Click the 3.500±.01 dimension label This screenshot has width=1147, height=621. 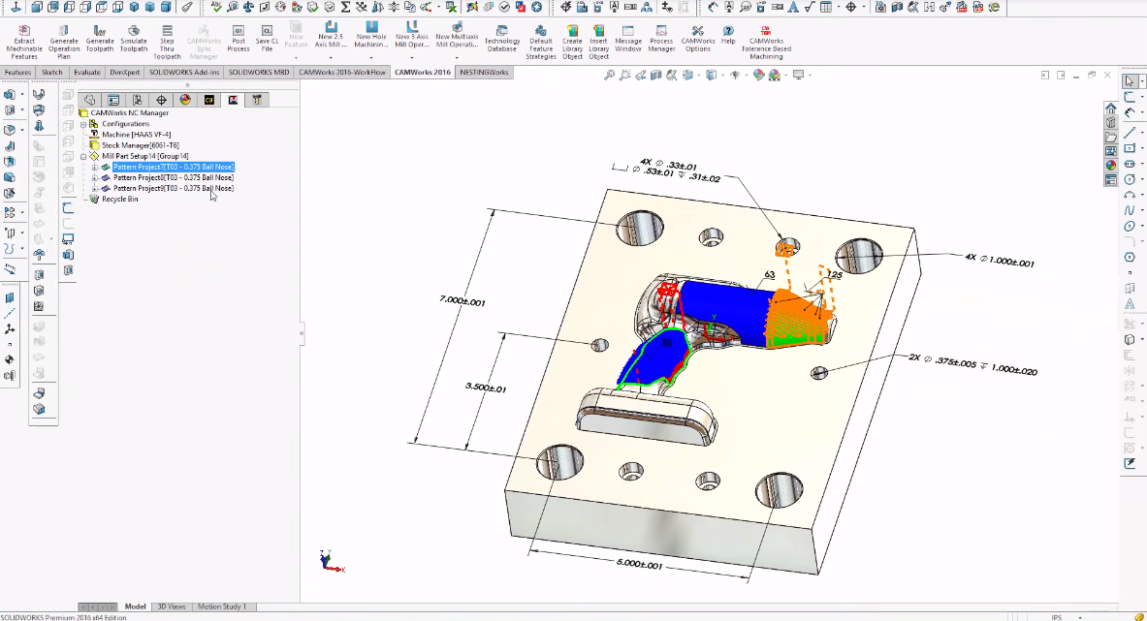tap(485, 387)
